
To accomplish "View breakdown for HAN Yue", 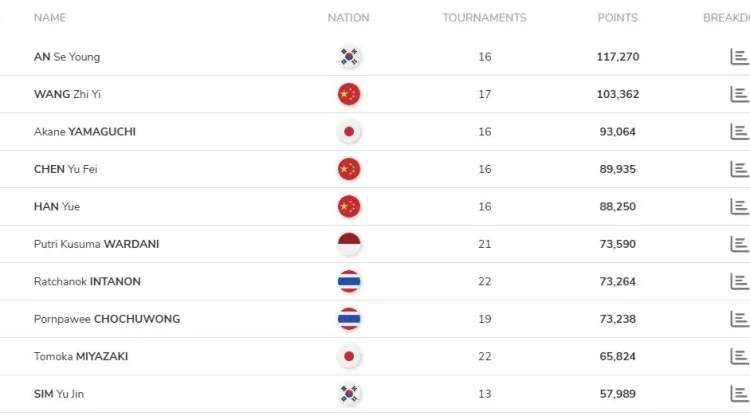I will [x=739, y=206].
